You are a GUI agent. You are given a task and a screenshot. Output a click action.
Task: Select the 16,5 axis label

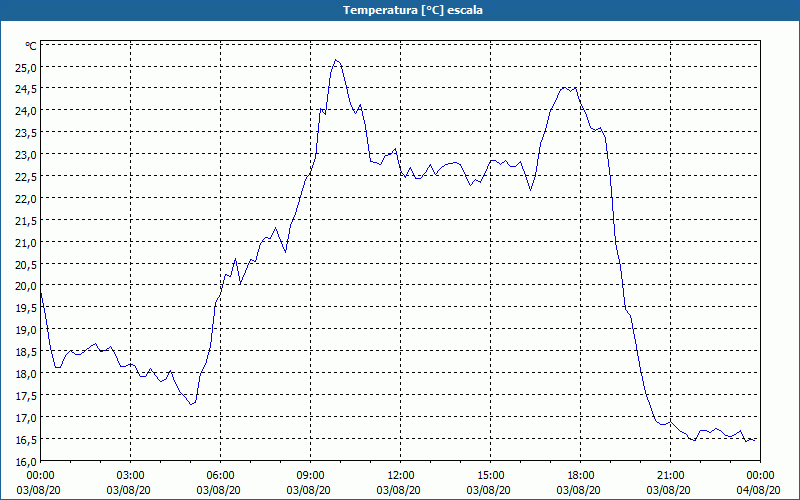(x=27, y=440)
